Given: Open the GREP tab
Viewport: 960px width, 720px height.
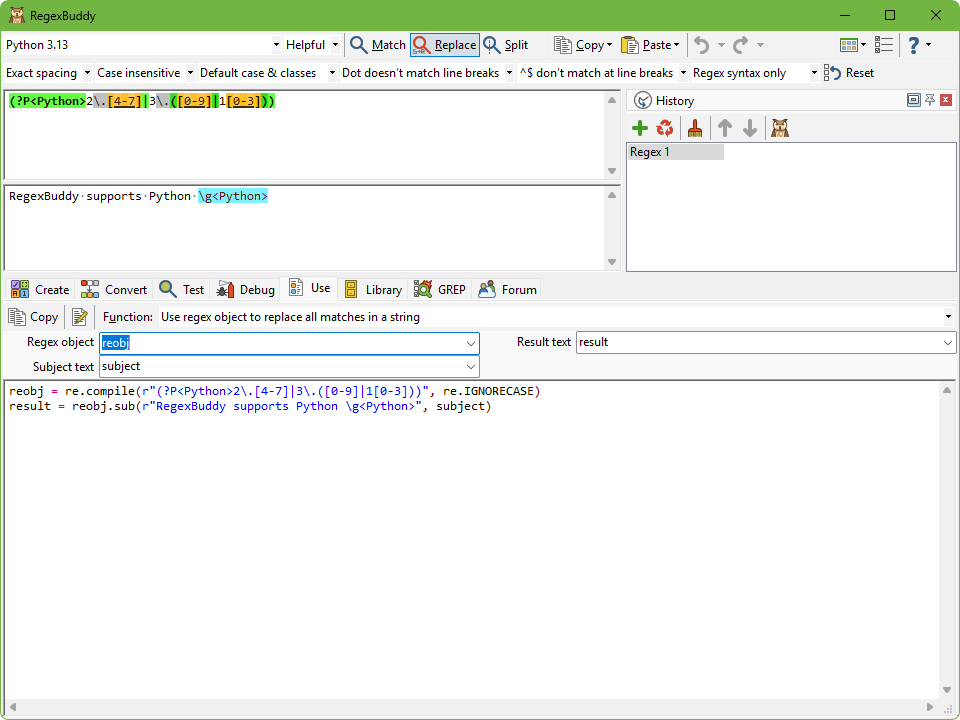Looking at the screenshot, I should click(x=440, y=290).
